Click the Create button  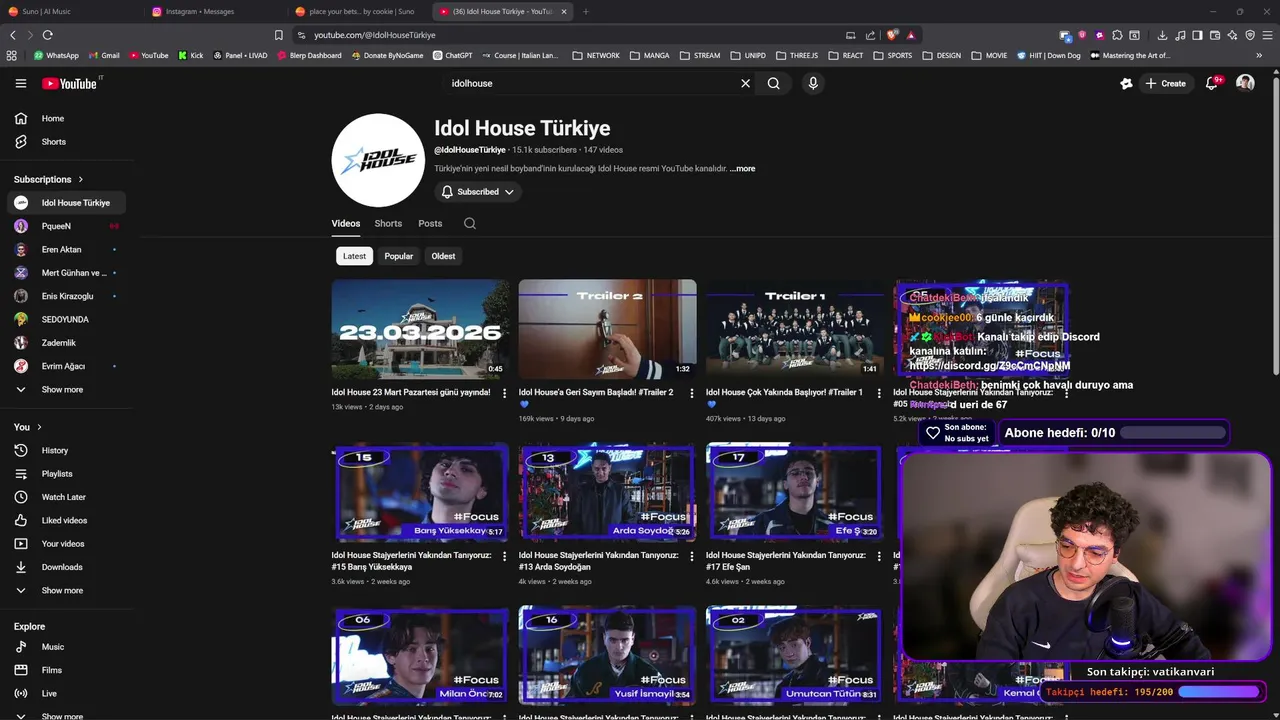coord(1166,83)
